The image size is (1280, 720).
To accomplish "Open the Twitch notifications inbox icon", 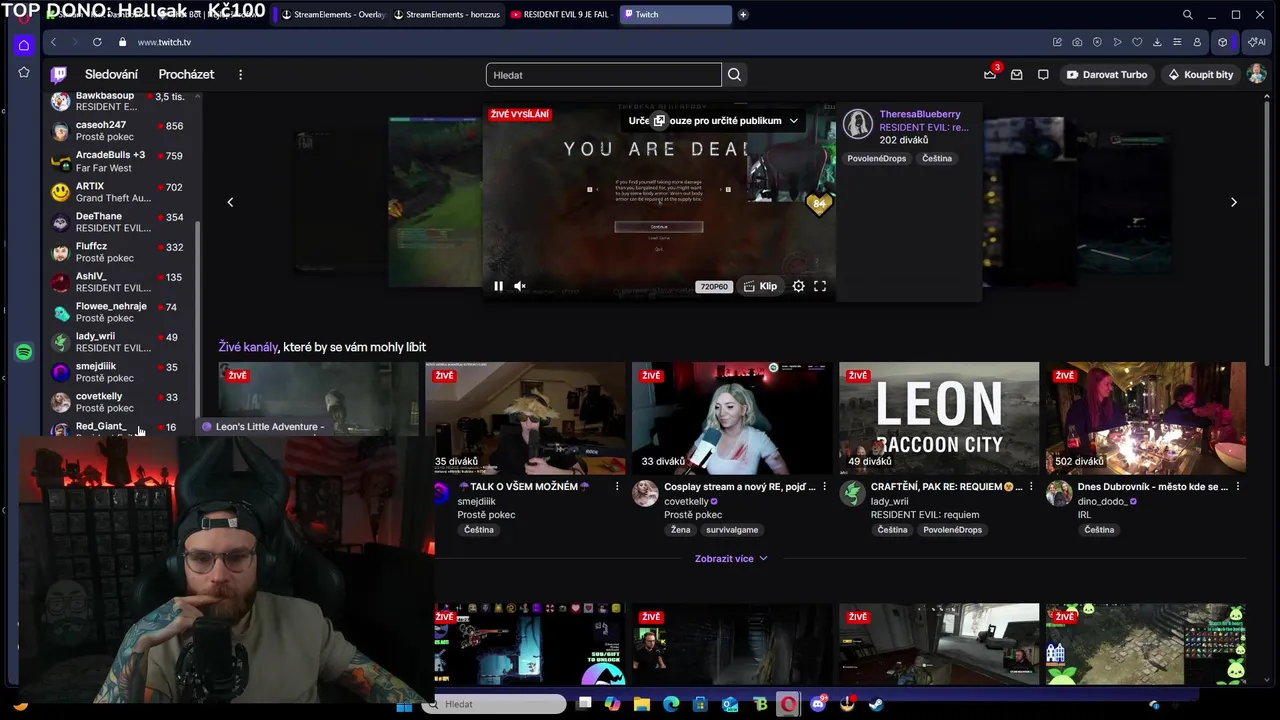I will point(1016,74).
